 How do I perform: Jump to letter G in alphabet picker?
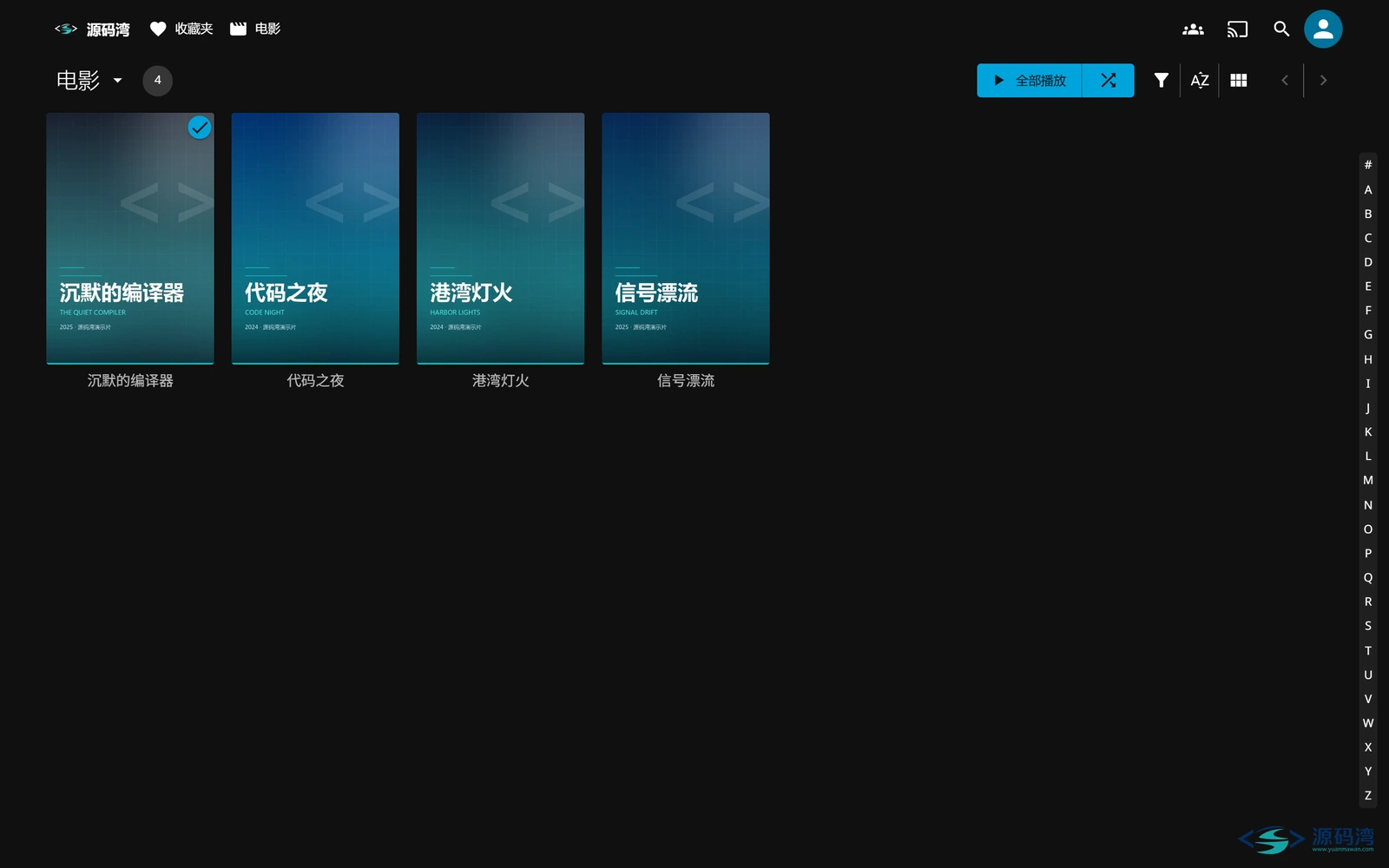click(x=1368, y=334)
